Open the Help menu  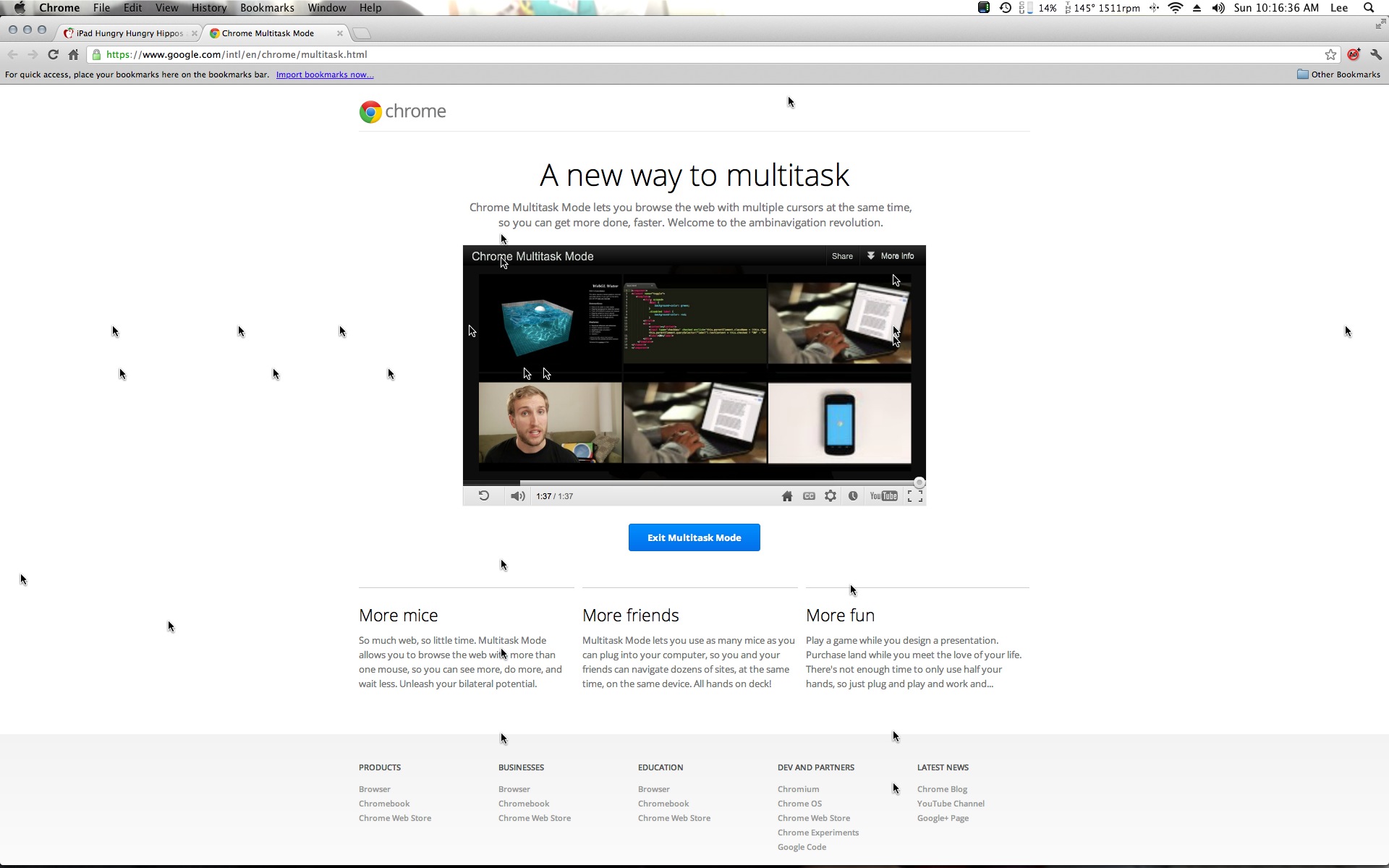370,8
